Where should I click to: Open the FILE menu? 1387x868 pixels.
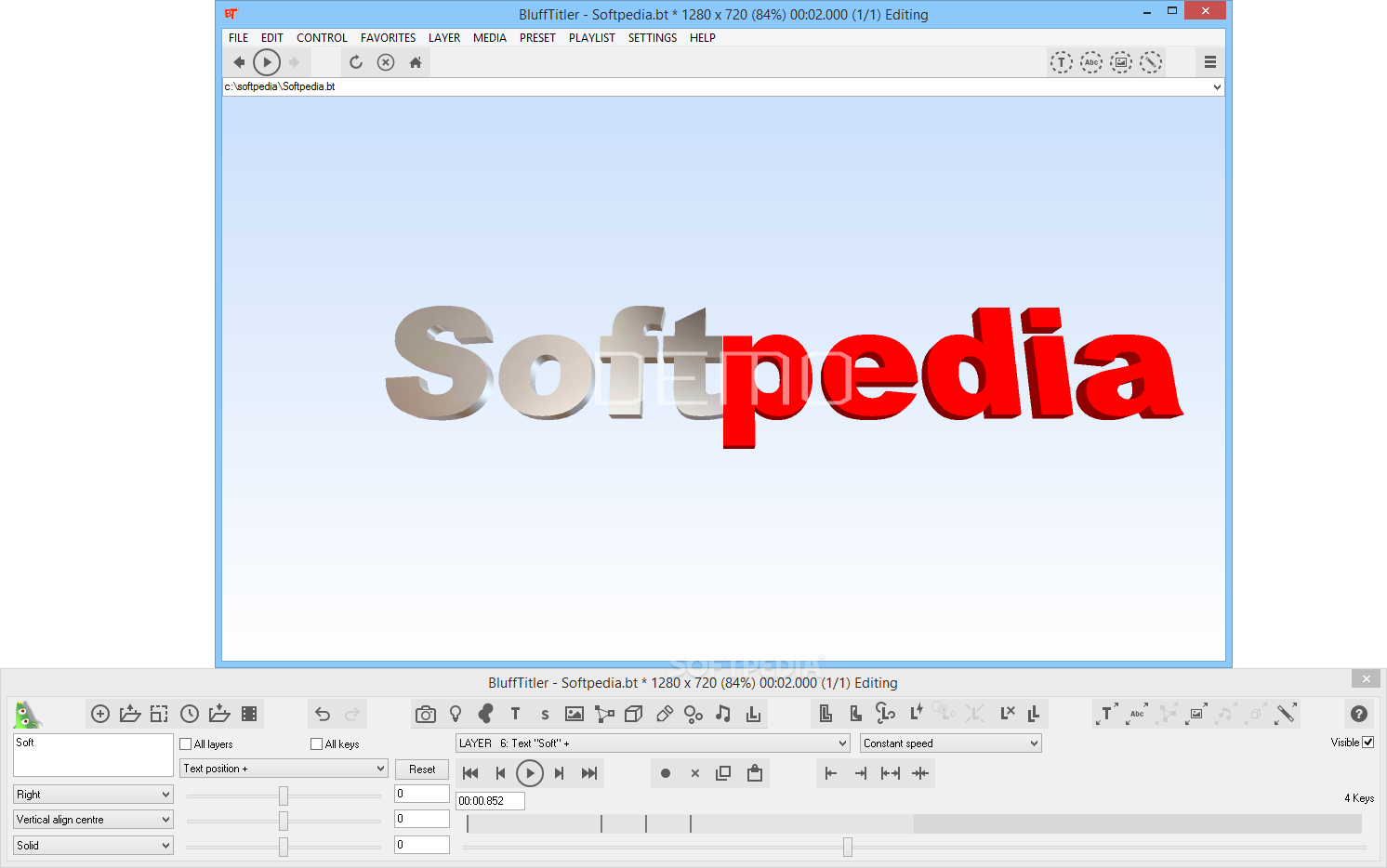pos(239,38)
